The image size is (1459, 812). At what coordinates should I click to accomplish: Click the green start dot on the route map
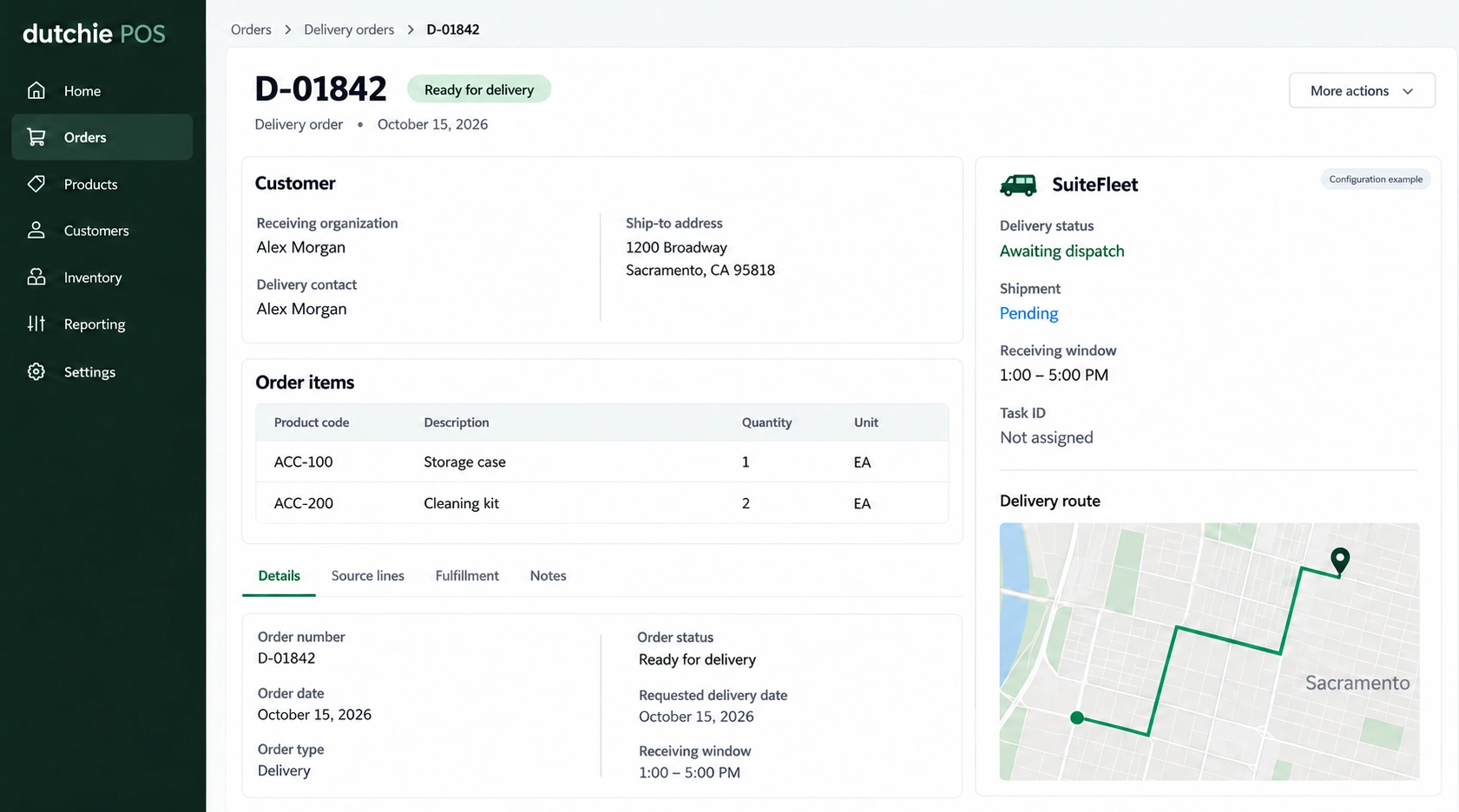(1077, 717)
